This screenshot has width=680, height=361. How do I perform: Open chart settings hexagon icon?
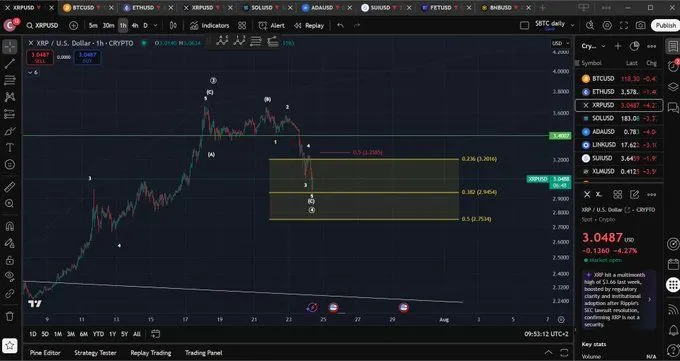(x=607, y=26)
